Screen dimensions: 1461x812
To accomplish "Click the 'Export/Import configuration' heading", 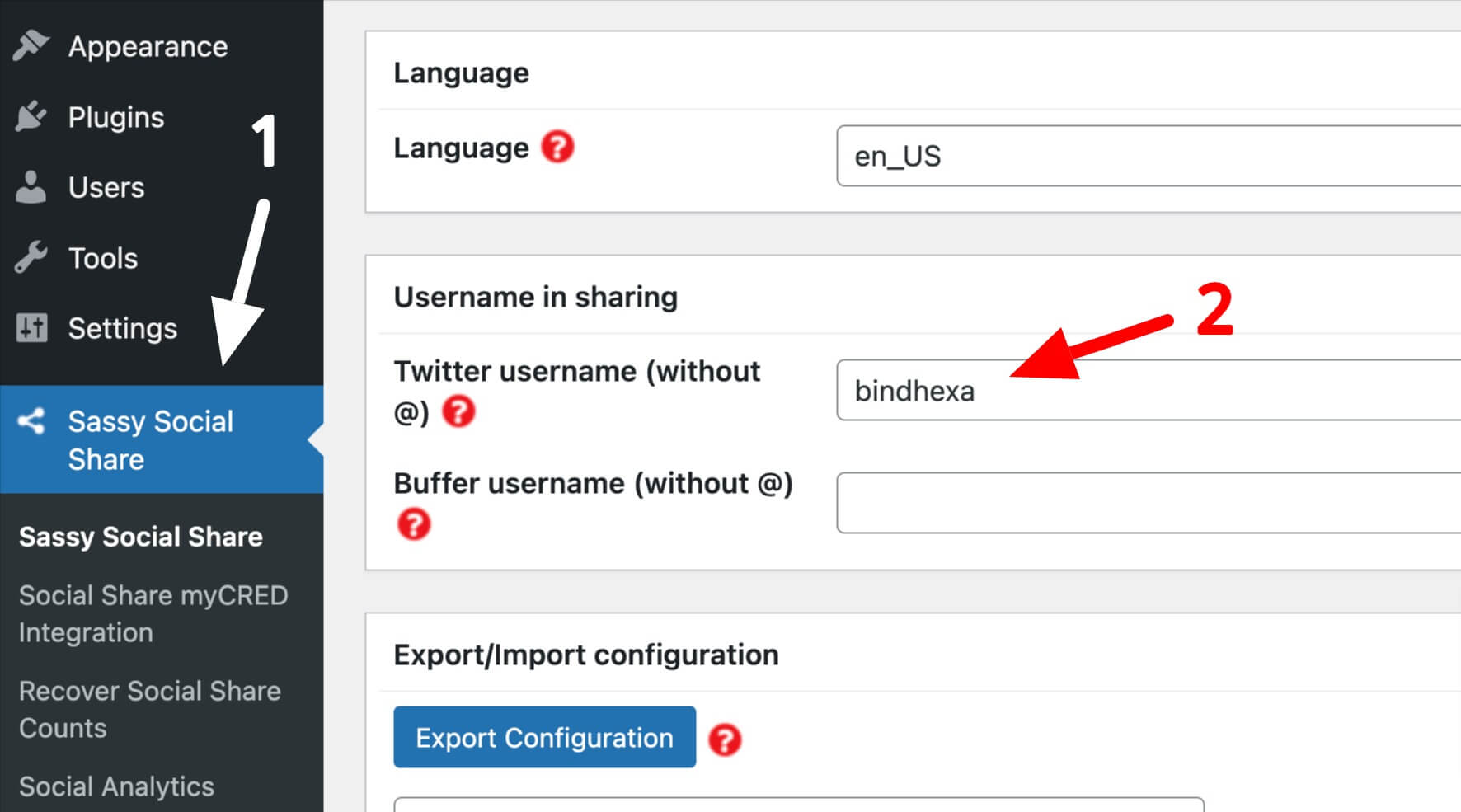I will [586, 655].
